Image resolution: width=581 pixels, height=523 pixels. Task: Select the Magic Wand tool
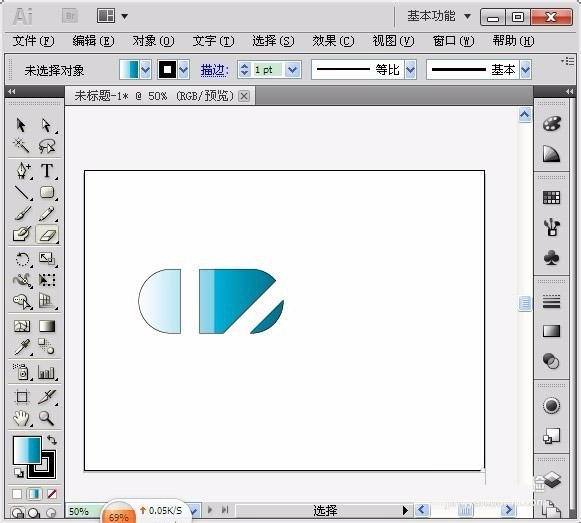tap(21, 146)
